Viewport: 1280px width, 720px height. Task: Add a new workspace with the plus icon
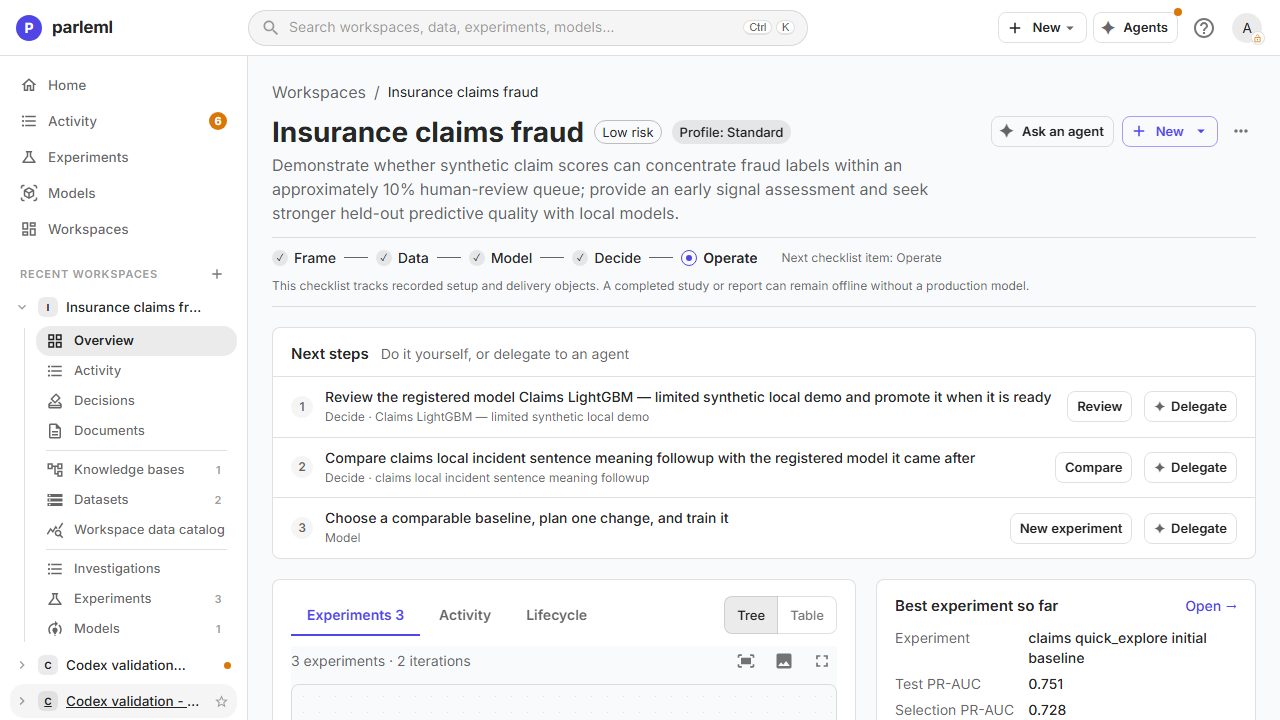pos(217,274)
